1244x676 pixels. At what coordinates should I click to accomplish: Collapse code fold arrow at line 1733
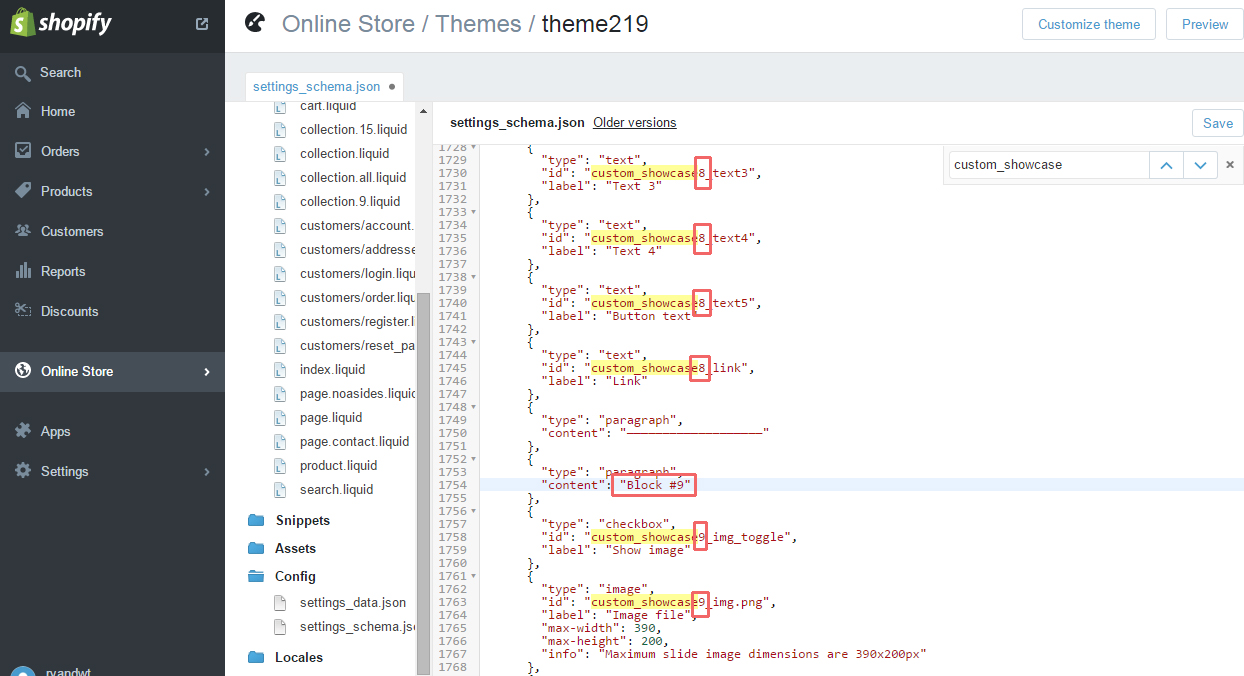[473, 212]
